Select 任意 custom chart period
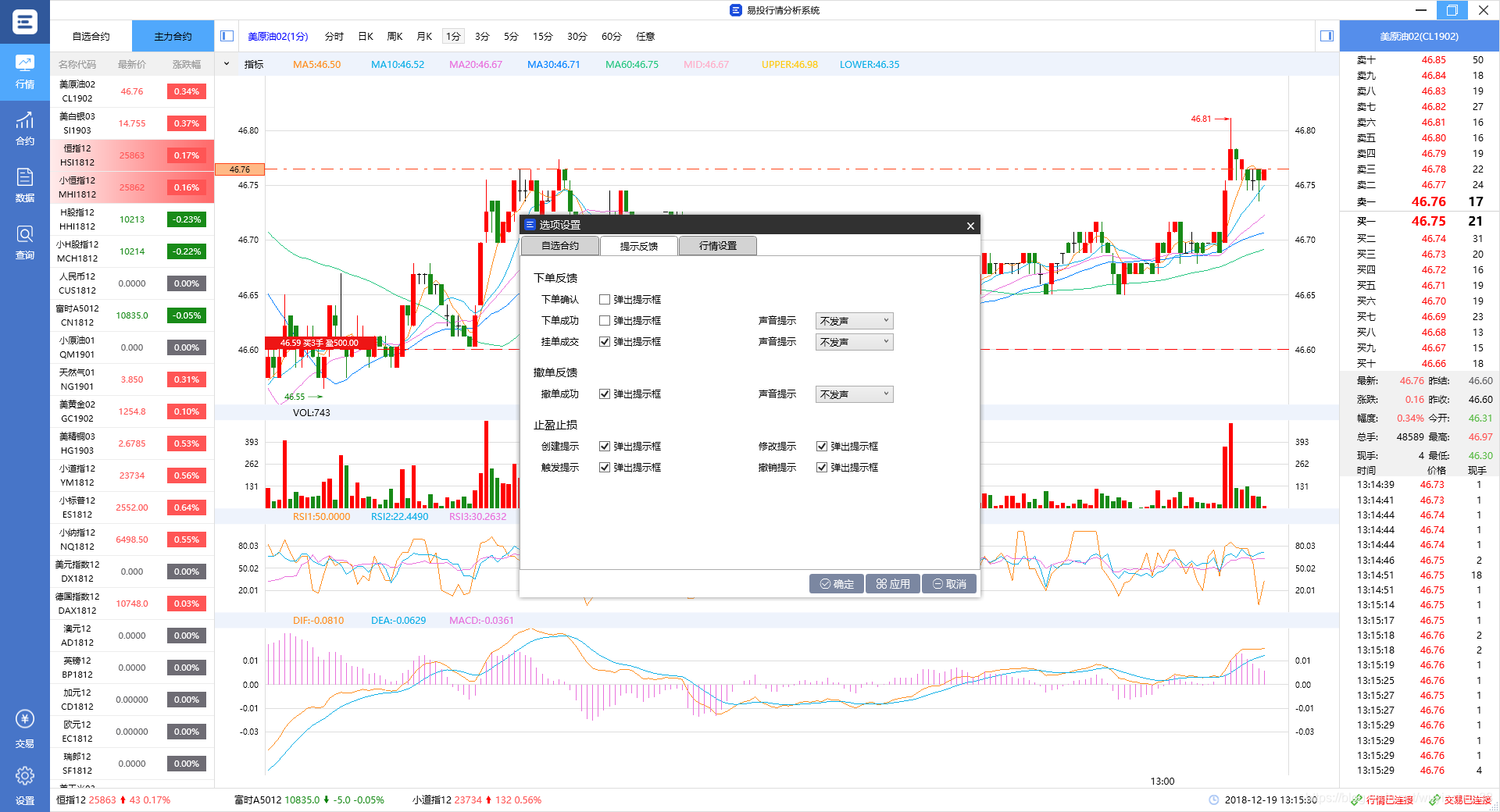The image size is (1500, 812). (645, 37)
